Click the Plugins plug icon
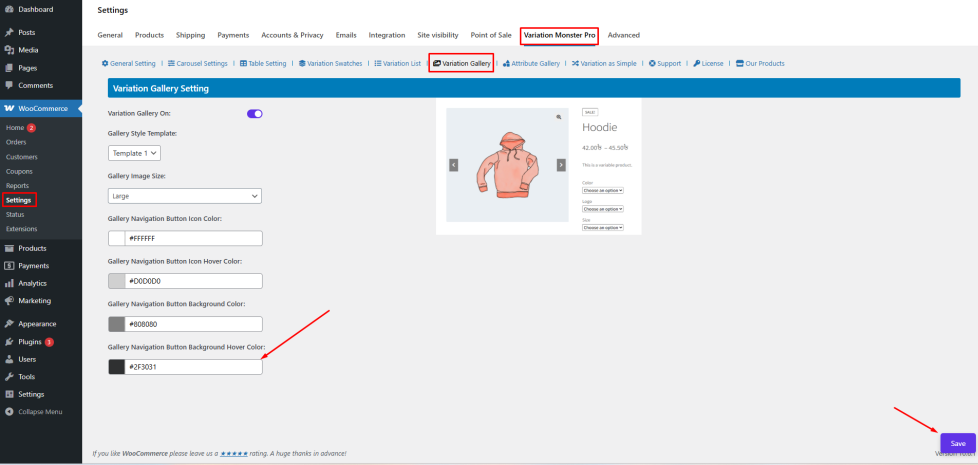Image resolution: width=978 pixels, height=465 pixels. (9, 342)
